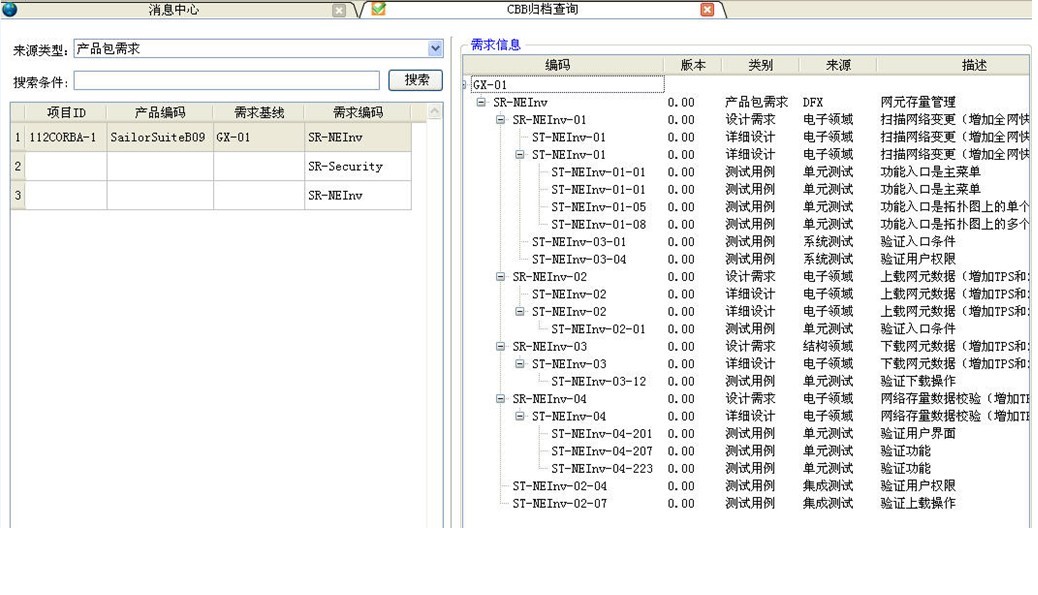Click the left table scrollbar up arrow
This screenshot has height=595, width=1038.
[x=434, y=113]
